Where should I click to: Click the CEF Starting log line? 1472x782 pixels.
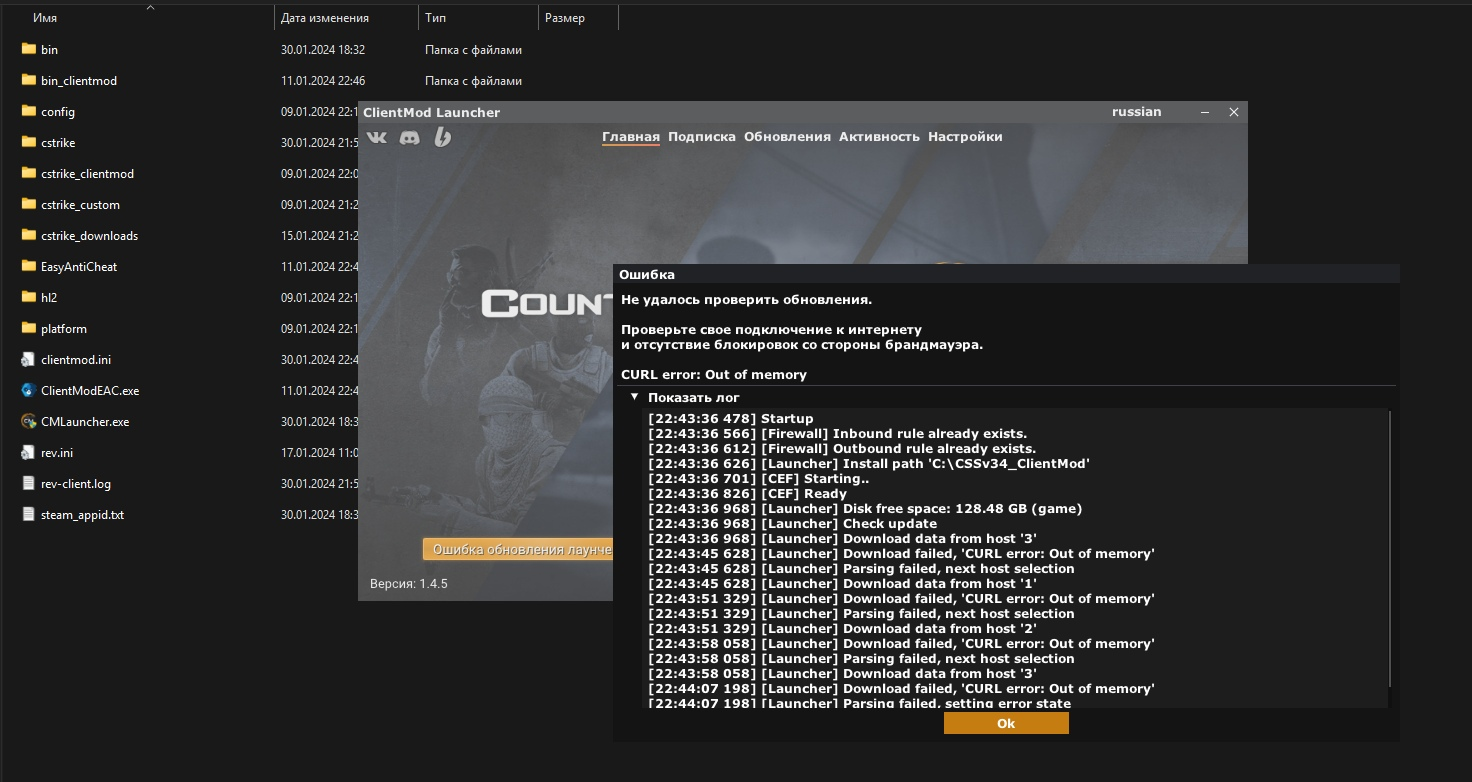759,479
